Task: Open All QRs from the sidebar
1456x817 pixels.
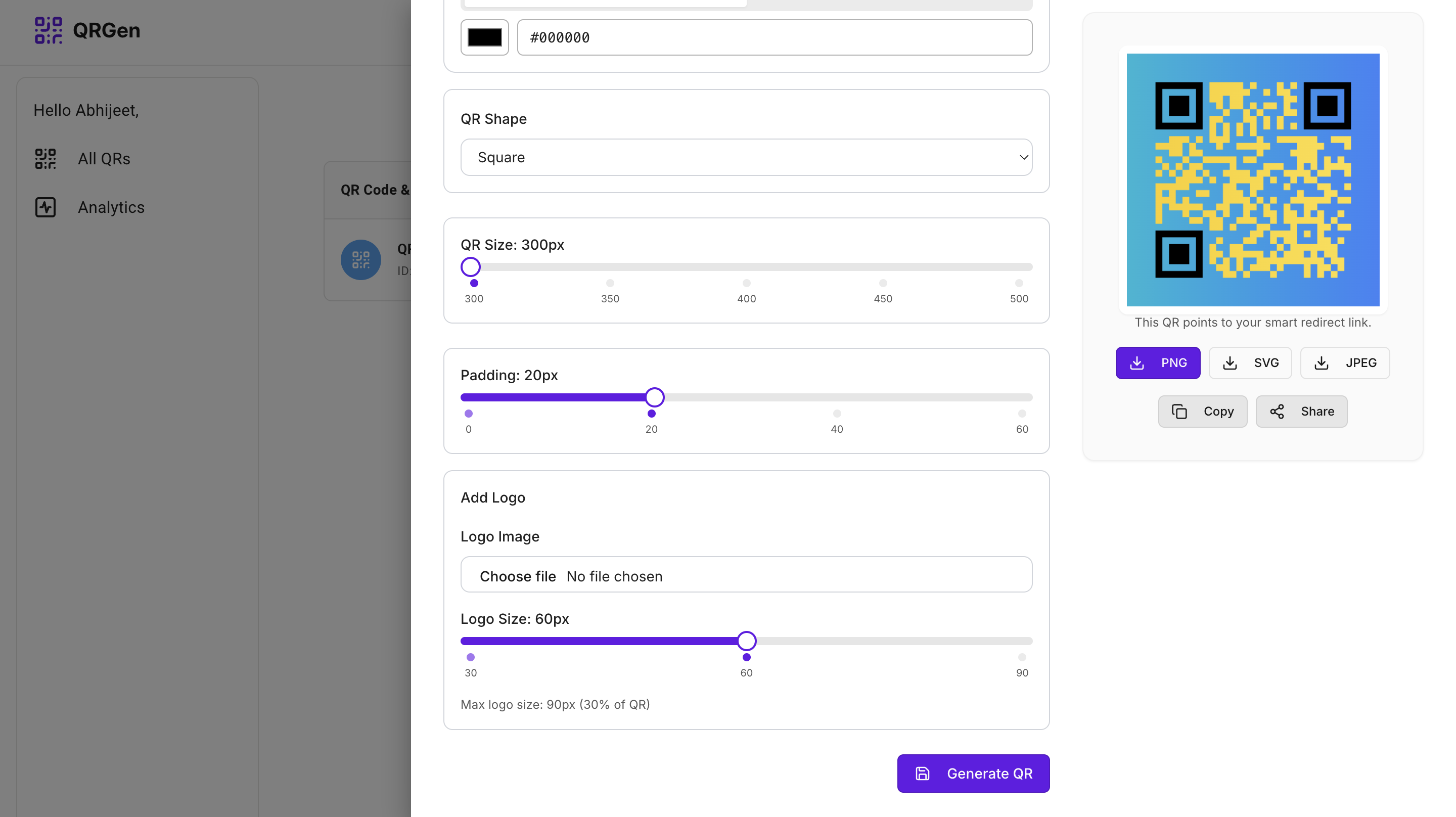Action: [104, 159]
